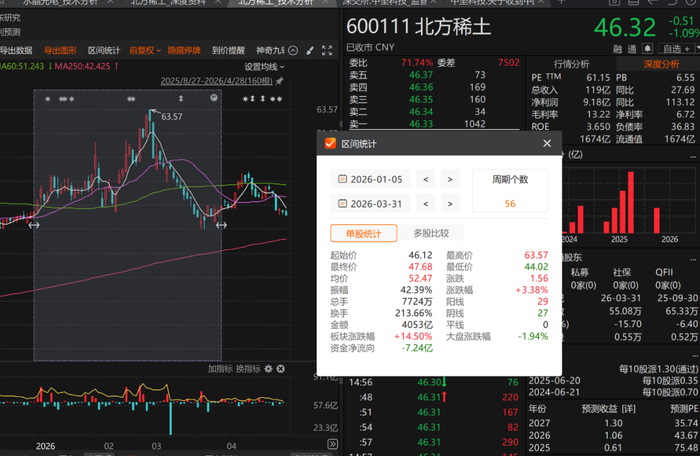Image resolution: width=700 pixels, height=456 pixels.
Task: Click the start date field 2026-01-05
Action: (369, 180)
